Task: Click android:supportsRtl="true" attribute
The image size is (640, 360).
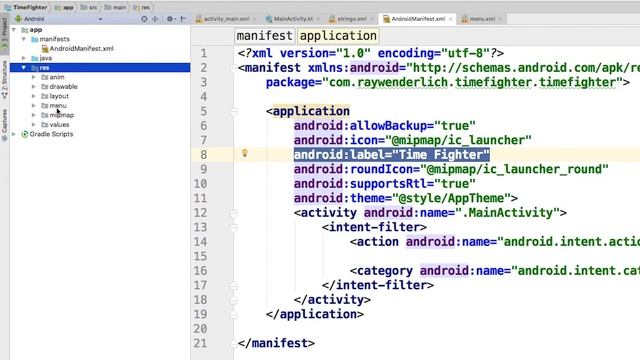Action: click(384, 184)
